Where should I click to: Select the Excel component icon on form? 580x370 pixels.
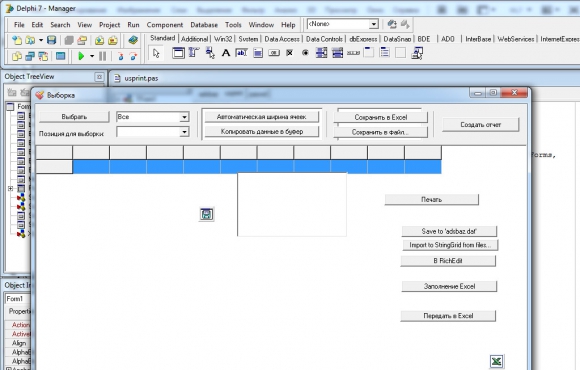coord(496,361)
